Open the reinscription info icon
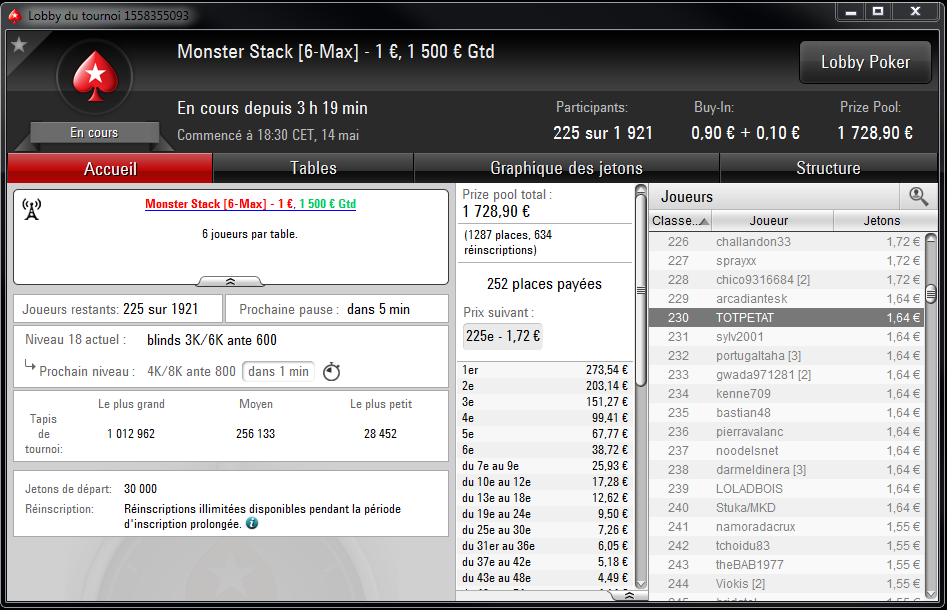The height and width of the screenshot is (610, 947). (x=252, y=524)
